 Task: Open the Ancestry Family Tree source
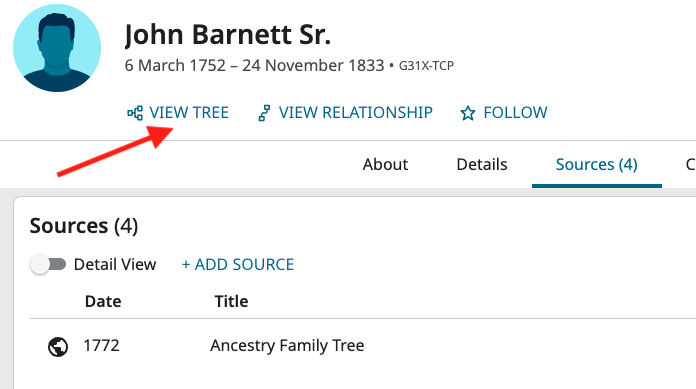click(287, 345)
